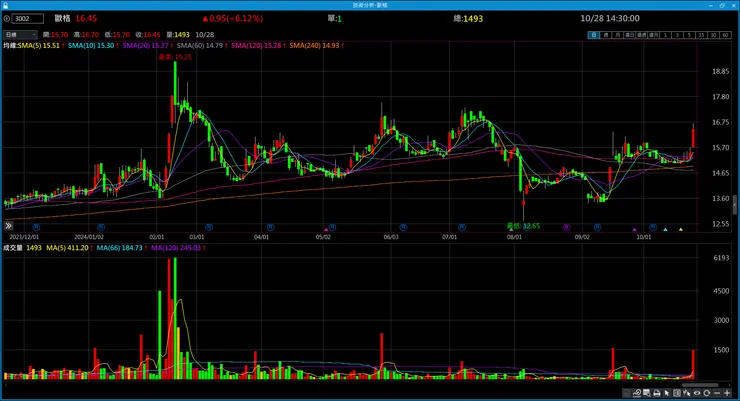Viewport: 740px width, 401px height.
Task: Click the event marker near 2023/12/01
Action: pyautogui.click(x=36, y=227)
